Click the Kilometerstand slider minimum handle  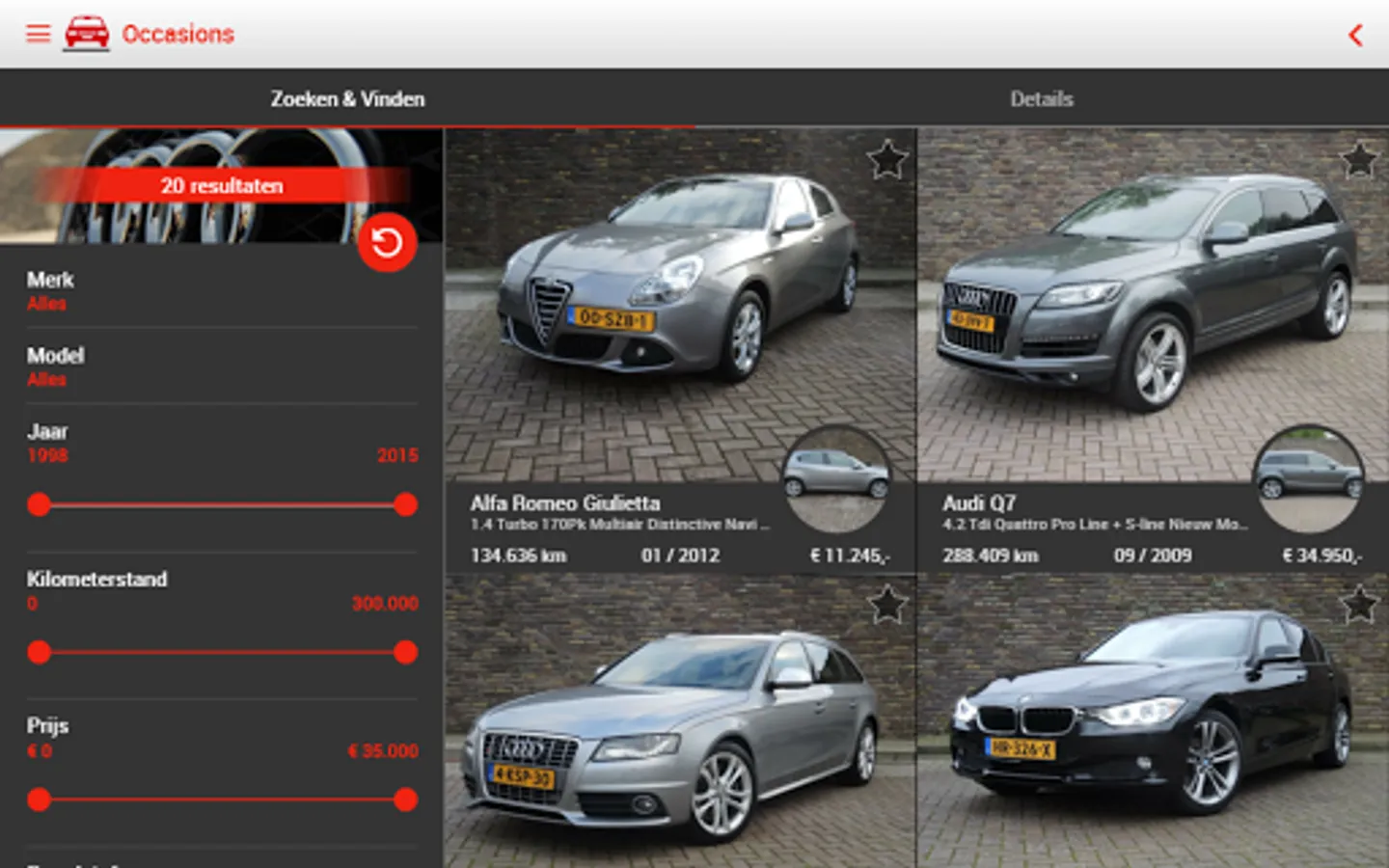tap(39, 652)
